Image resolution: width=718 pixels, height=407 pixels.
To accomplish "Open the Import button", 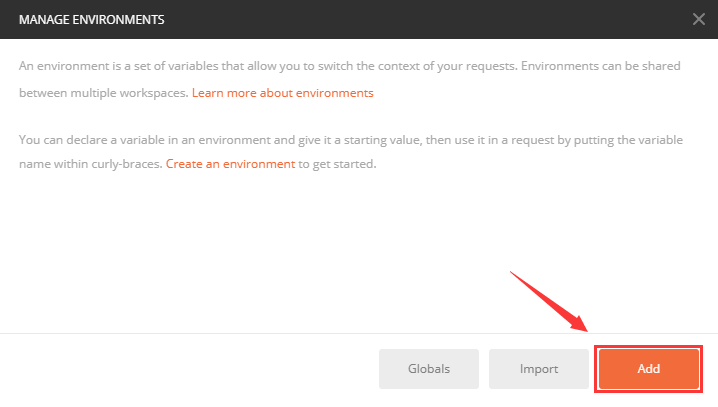I will click(x=538, y=369).
